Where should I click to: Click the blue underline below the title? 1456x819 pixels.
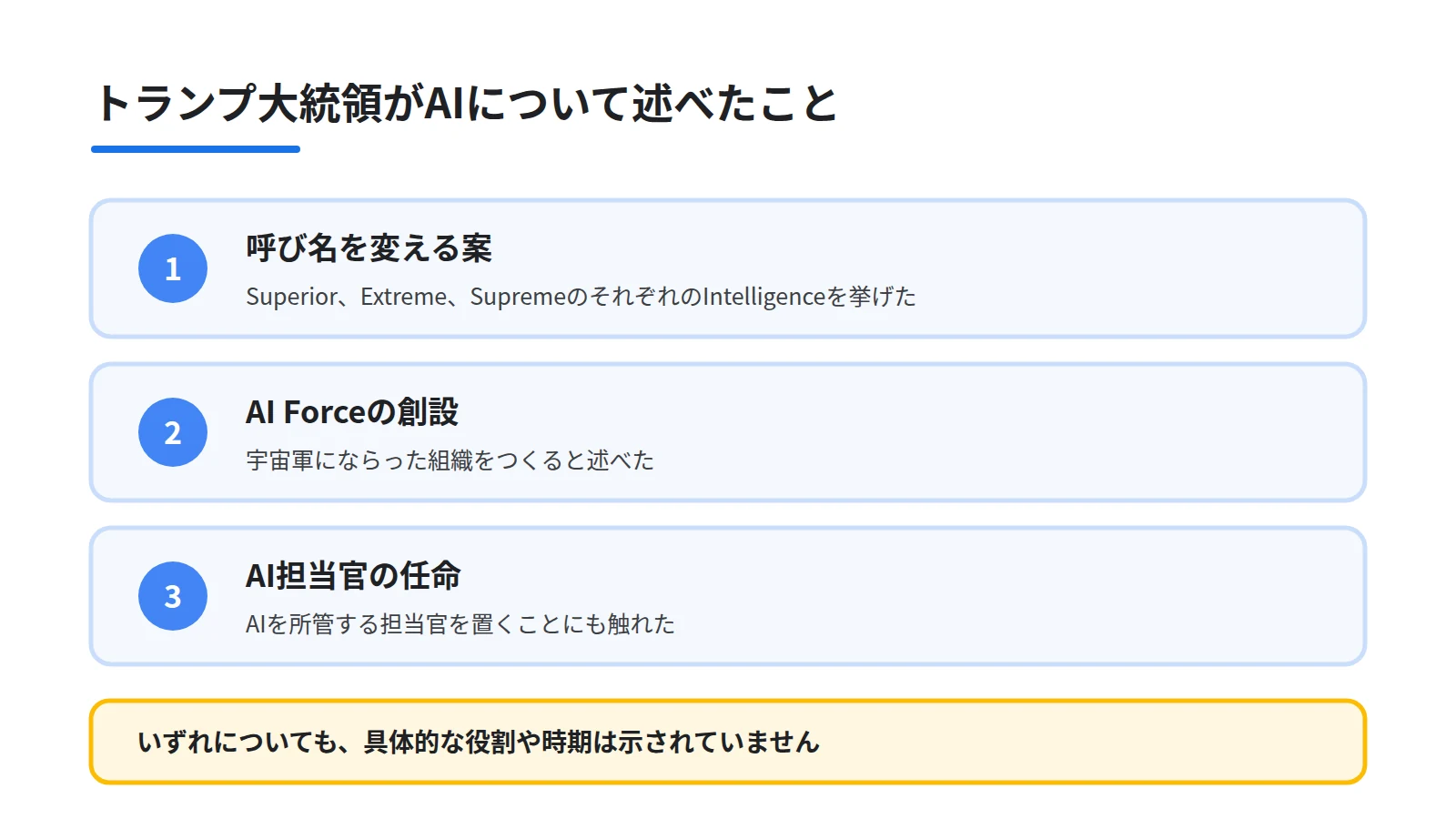tap(196, 149)
